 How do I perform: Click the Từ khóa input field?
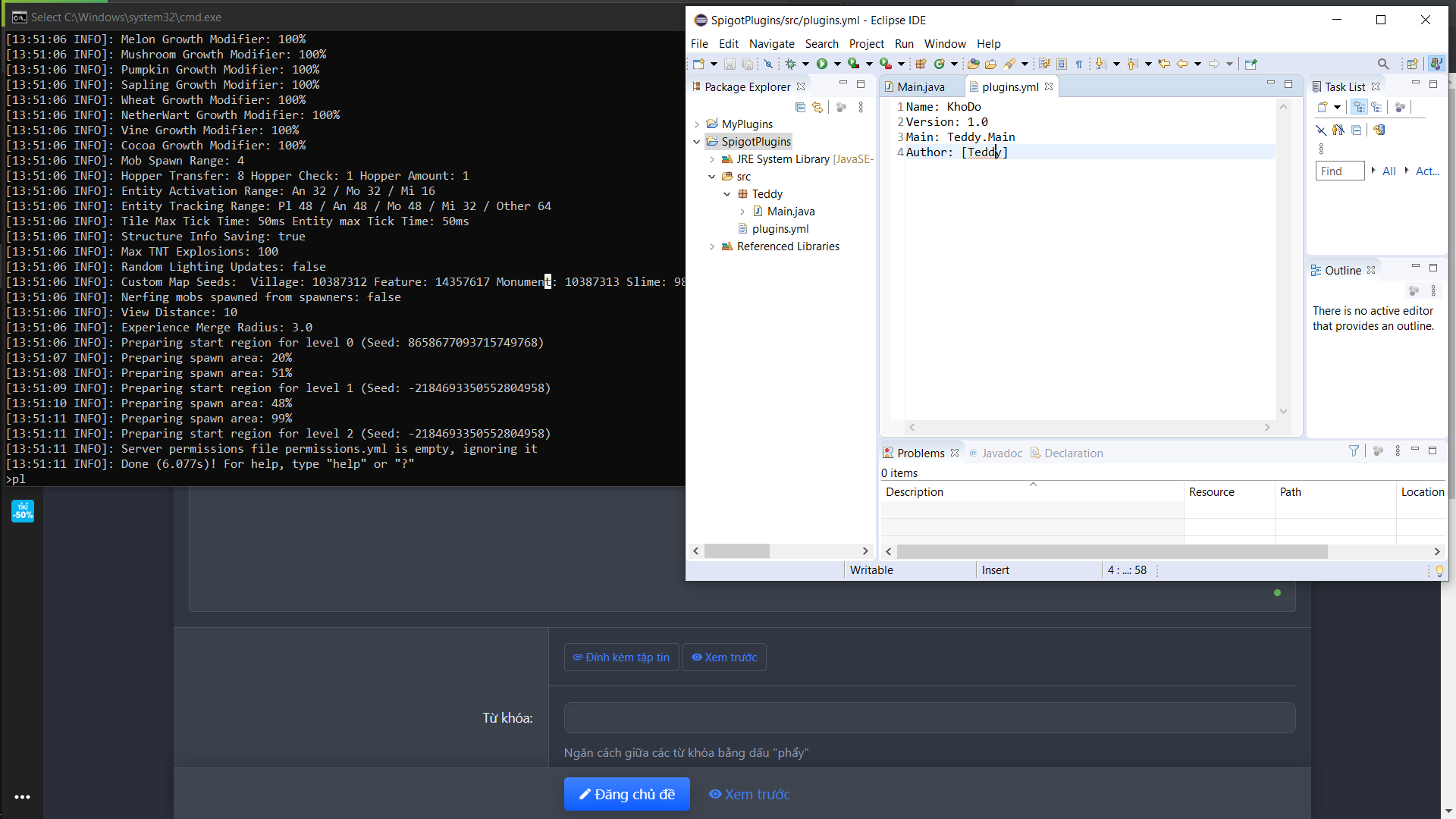click(x=929, y=718)
